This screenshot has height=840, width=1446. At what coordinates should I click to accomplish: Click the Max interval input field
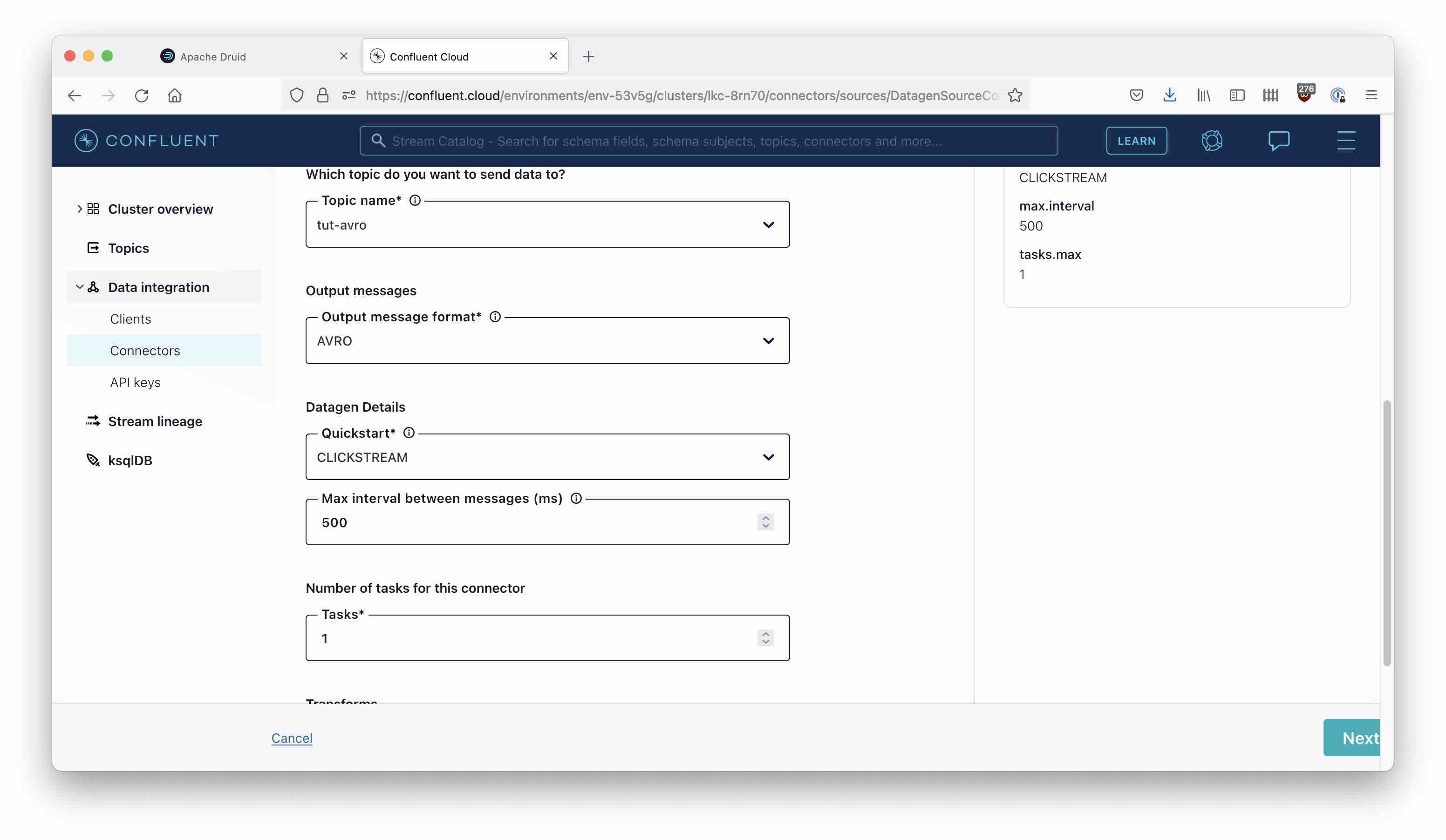(x=547, y=522)
